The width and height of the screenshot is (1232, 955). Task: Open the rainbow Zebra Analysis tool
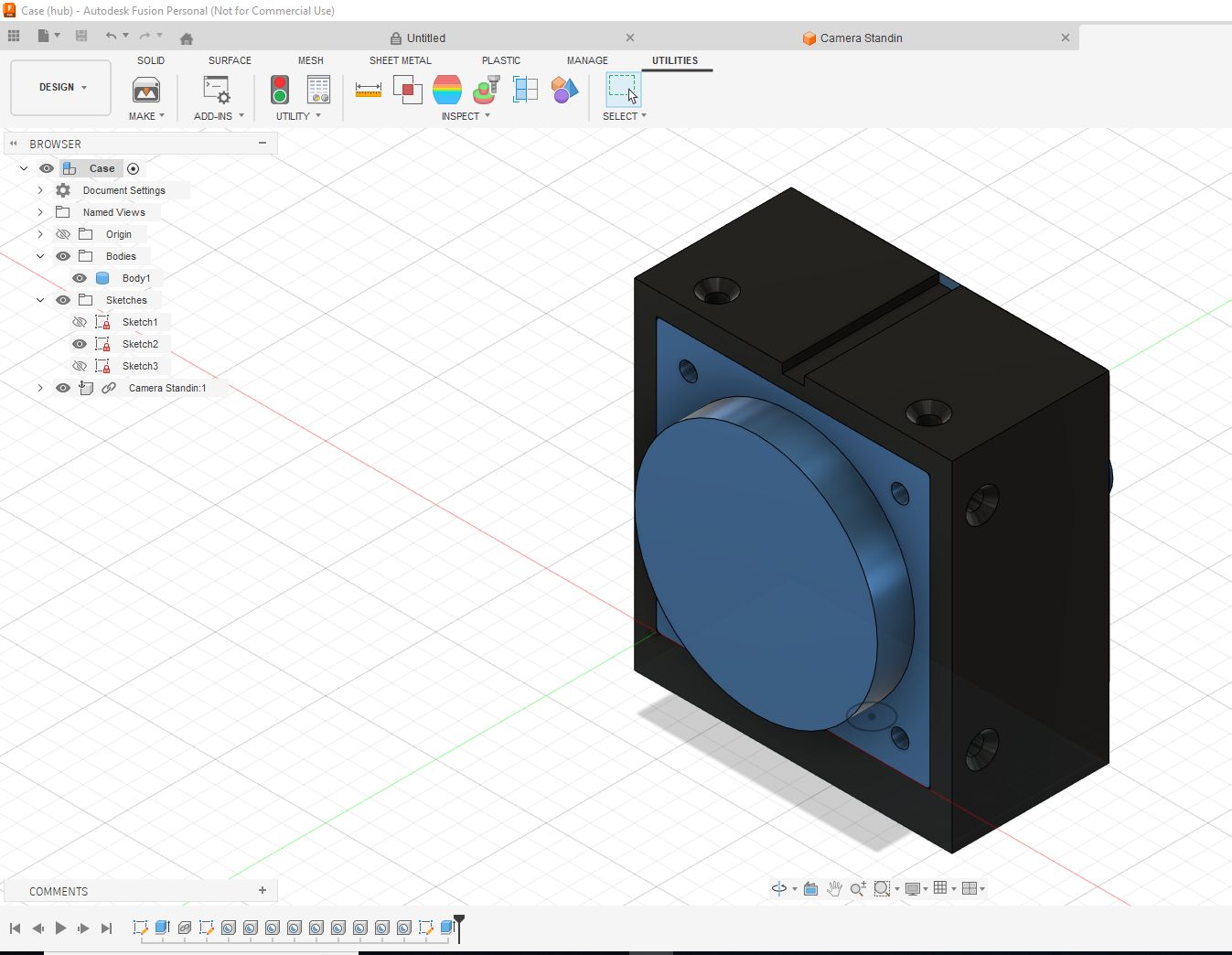click(447, 90)
